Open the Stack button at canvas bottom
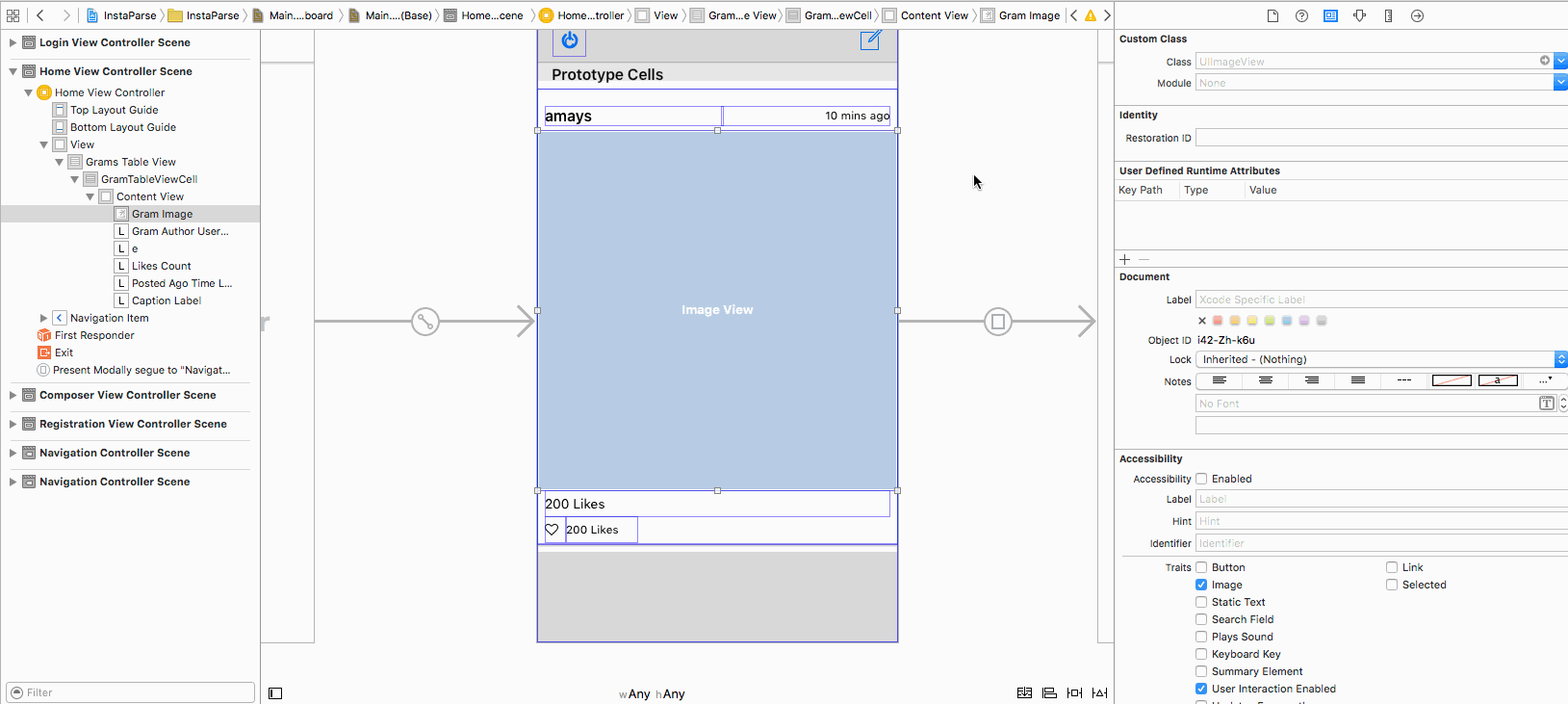Image resolution: width=1568 pixels, height=704 pixels. tap(1024, 692)
